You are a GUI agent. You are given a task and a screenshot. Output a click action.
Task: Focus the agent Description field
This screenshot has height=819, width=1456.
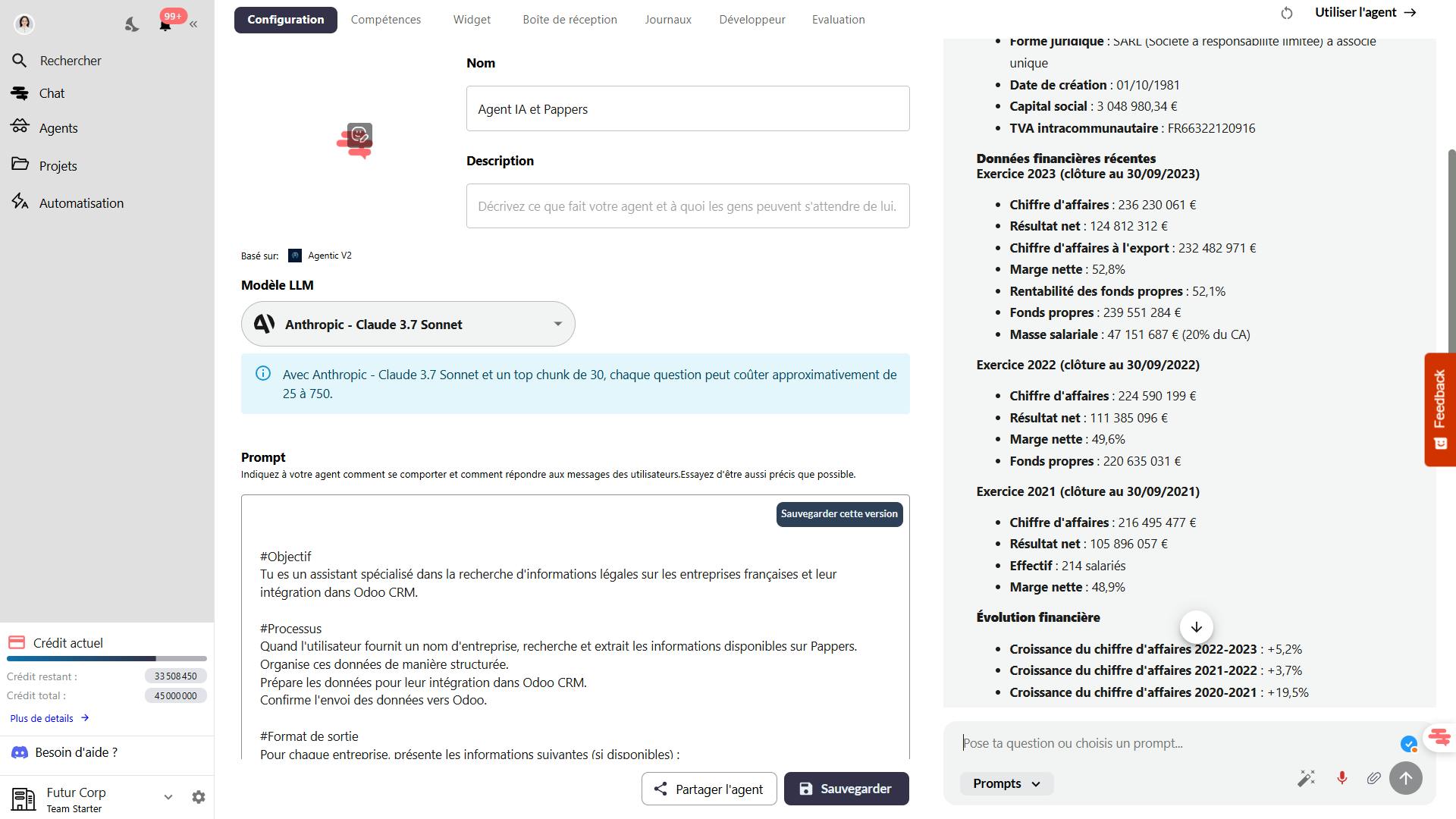(687, 206)
